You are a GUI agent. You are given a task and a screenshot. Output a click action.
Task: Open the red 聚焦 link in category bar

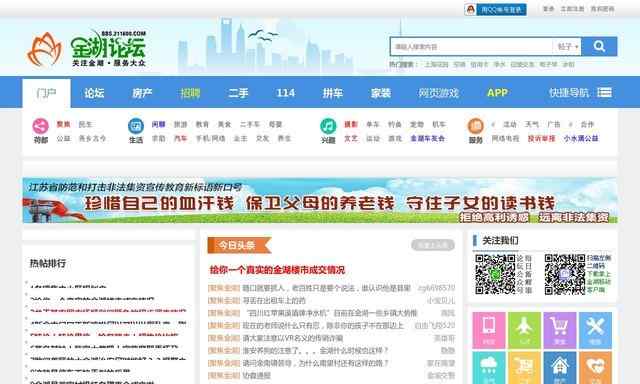coord(63,124)
